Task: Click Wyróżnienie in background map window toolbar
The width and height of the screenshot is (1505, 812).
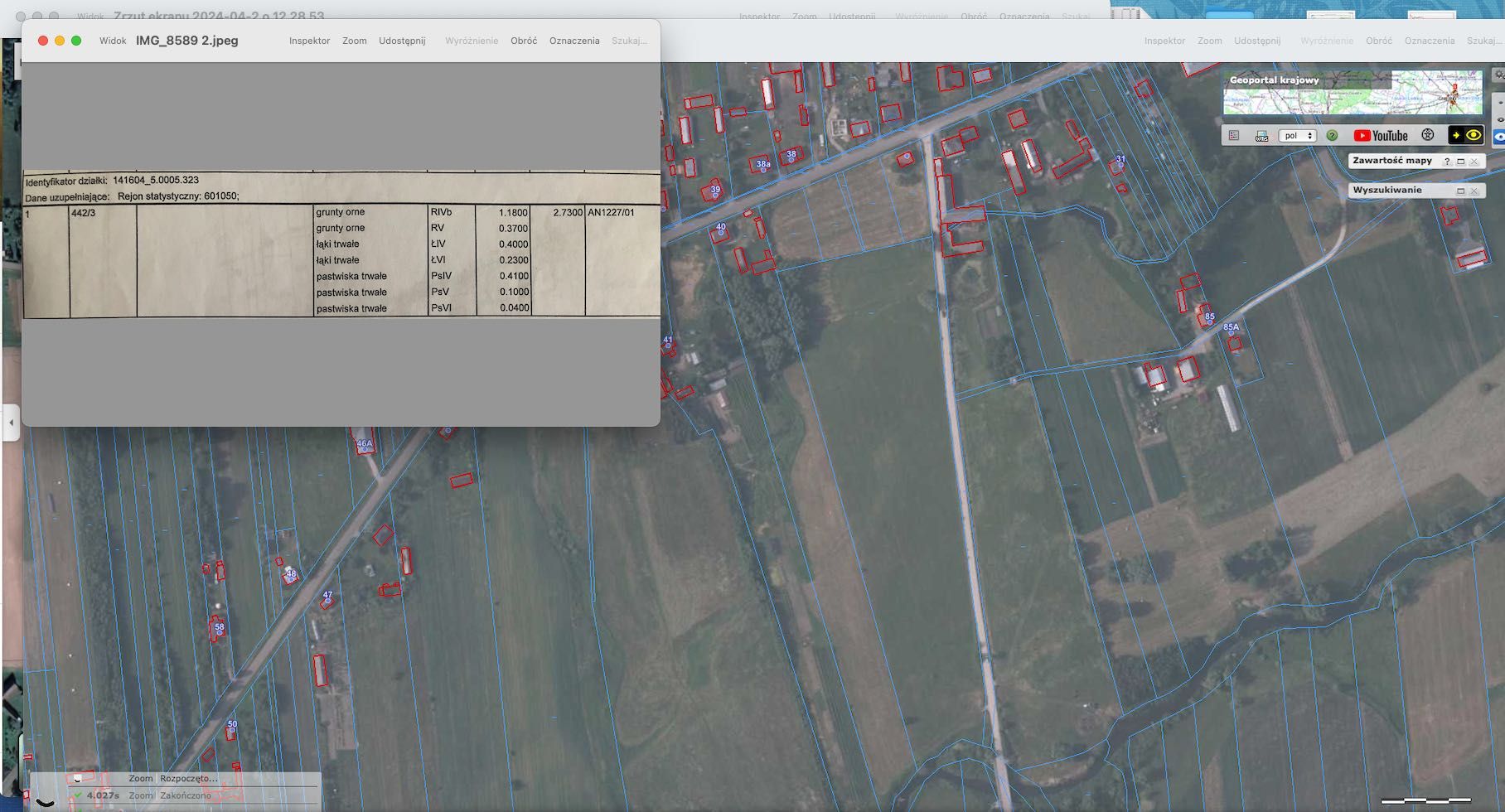Action: pos(1327,41)
